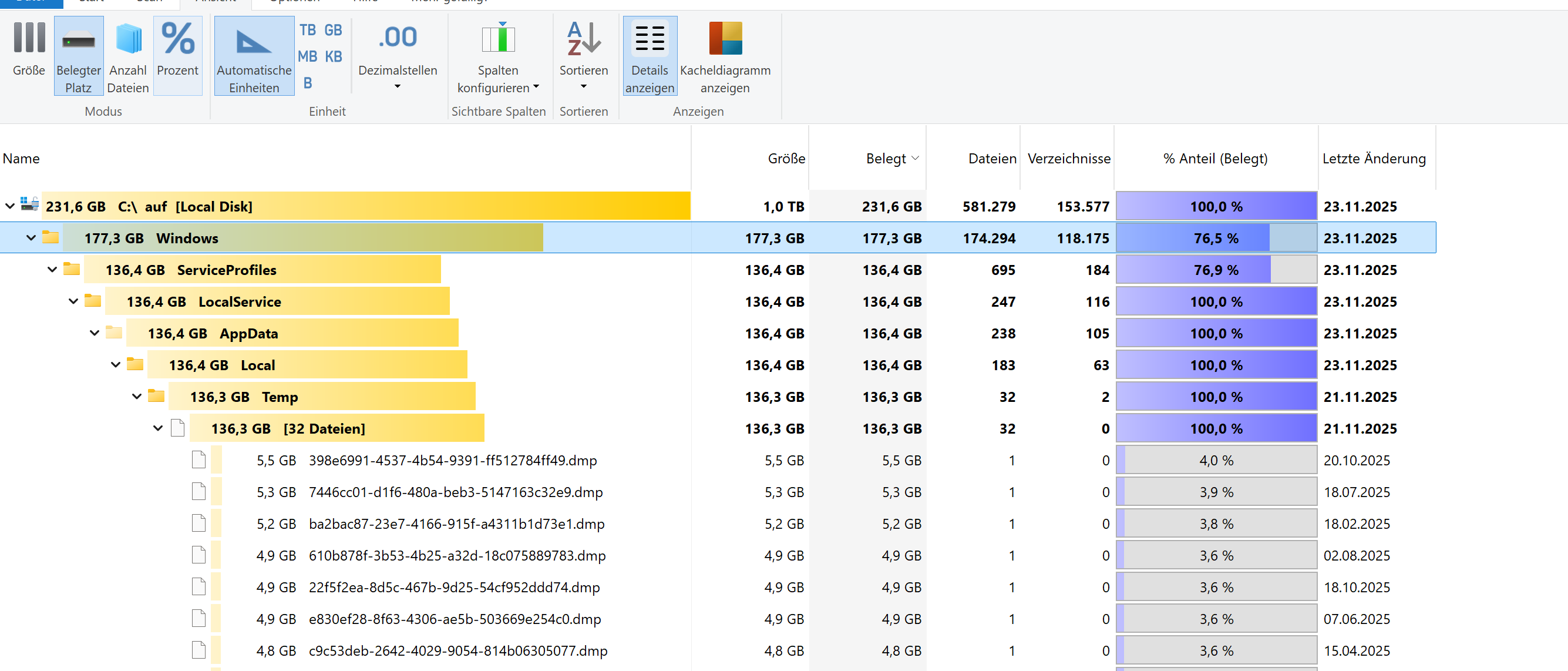Set the unit to TB
Image resolution: width=1568 pixels, height=671 pixels.
pyautogui.click(x=307, y=30)
